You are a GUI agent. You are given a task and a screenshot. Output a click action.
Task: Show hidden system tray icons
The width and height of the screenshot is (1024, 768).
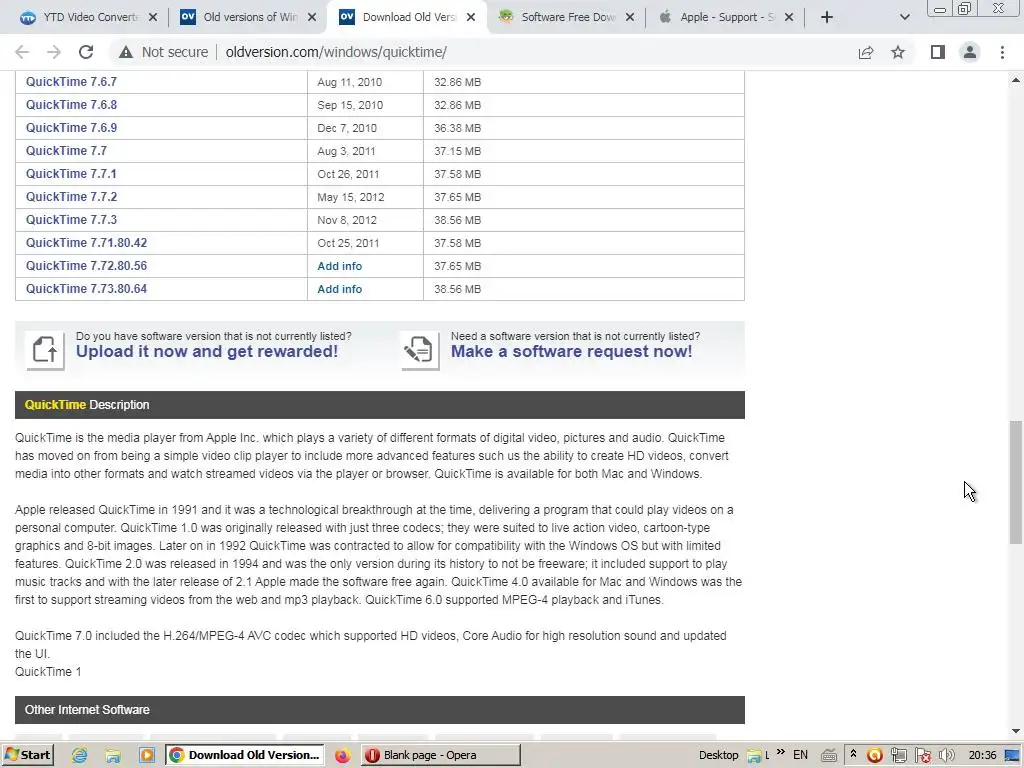(x=853, y=754)
